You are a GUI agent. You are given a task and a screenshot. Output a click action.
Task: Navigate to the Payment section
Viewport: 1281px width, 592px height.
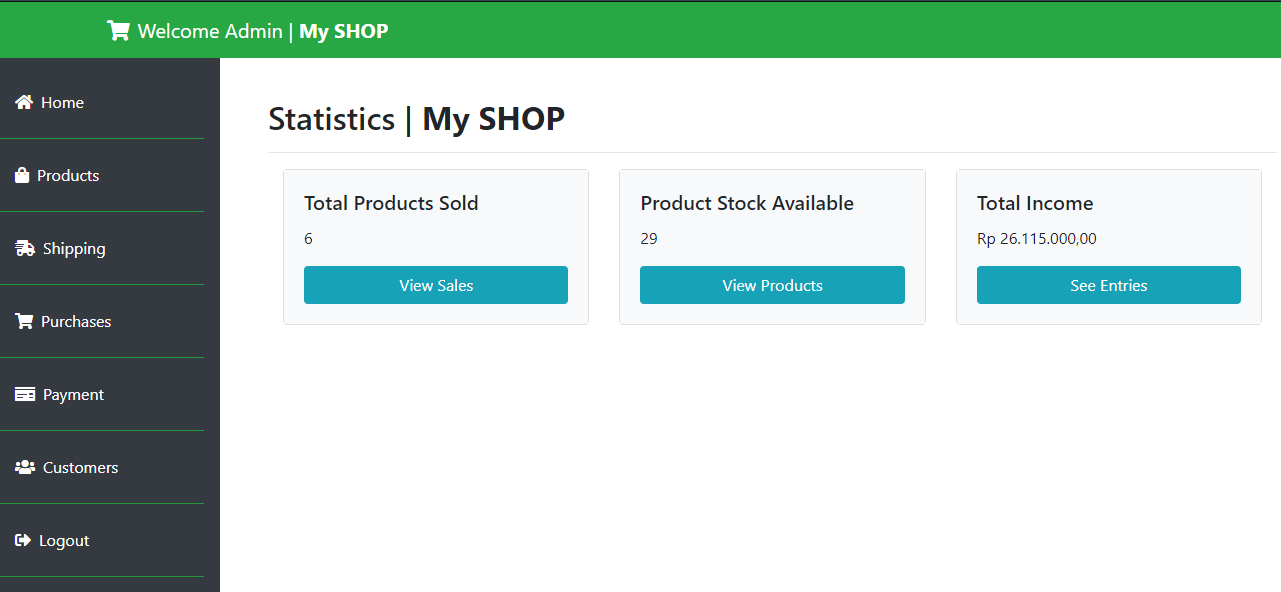click(73, 394)
